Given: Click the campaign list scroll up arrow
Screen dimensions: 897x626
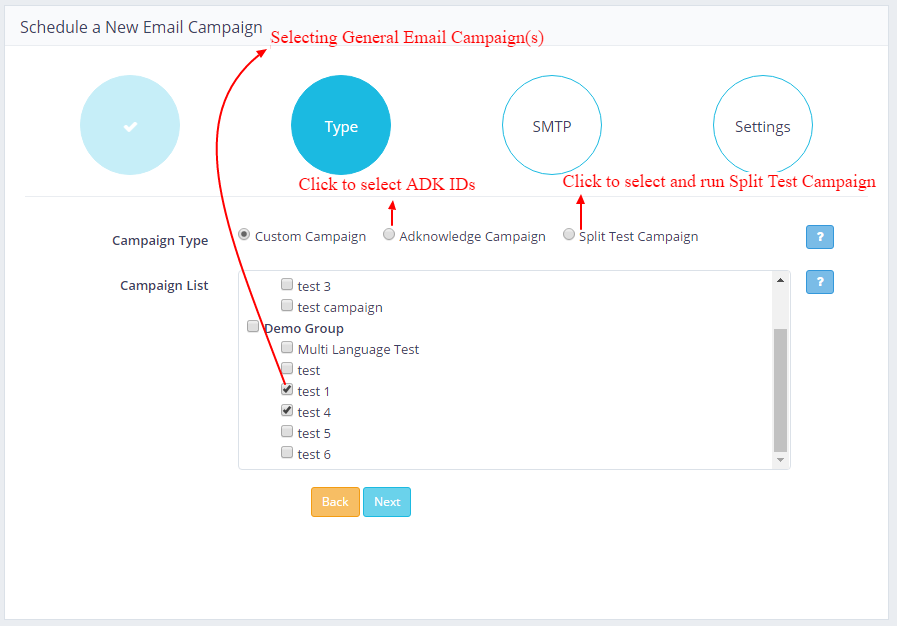Looking at the screenshot, I should [780, 281].
